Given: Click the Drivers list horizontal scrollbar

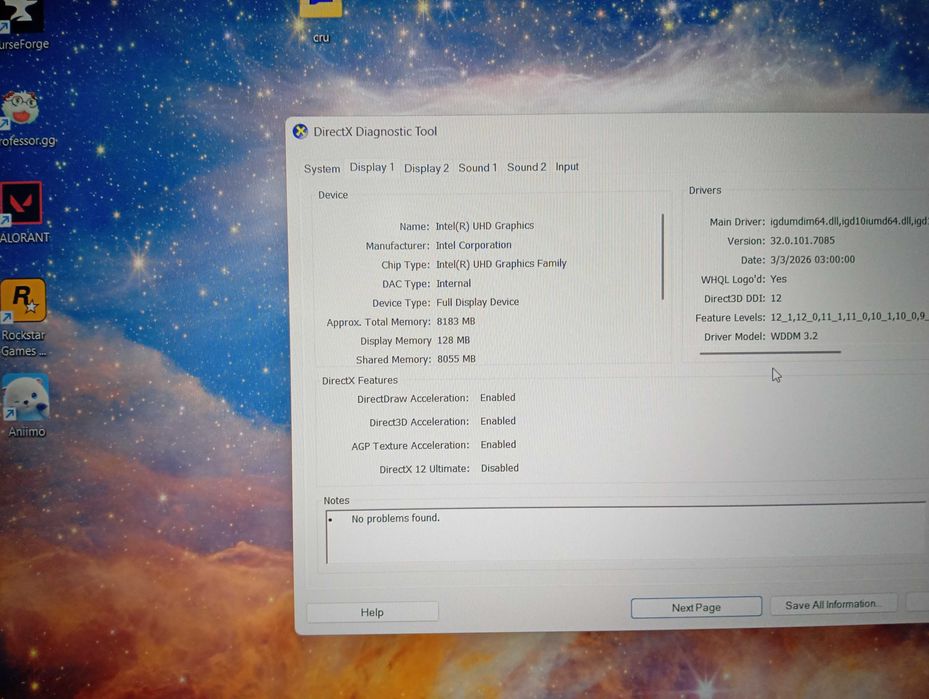Looking at the screenshot, I should click(x=770, y=352).
